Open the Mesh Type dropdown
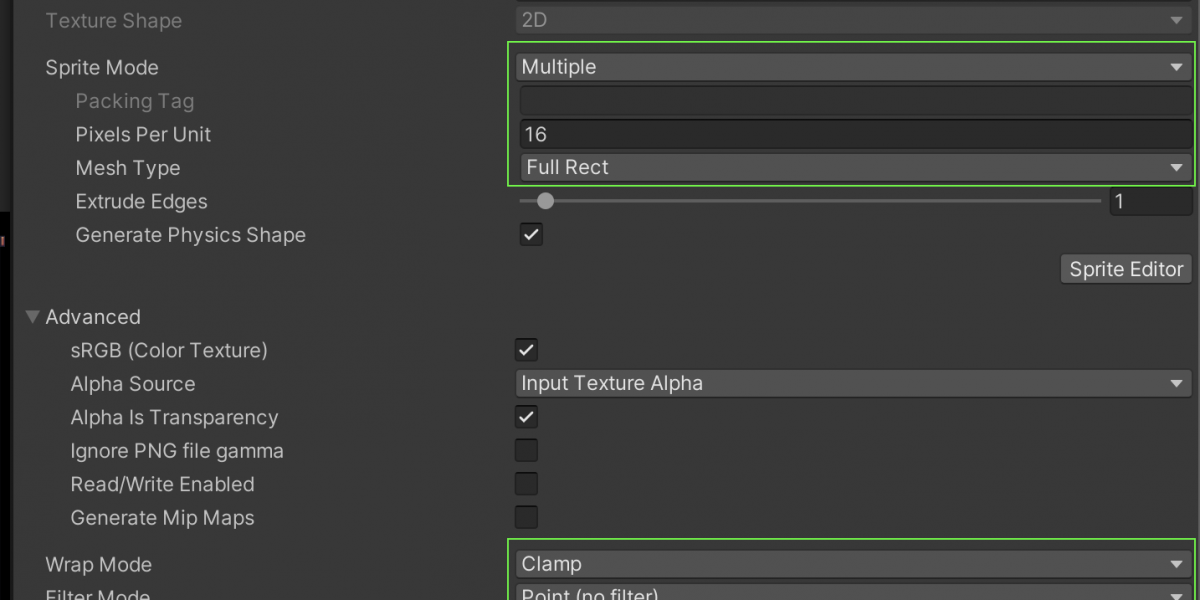The width and height of the screenshot is (1200, 600). pos(853,168)
